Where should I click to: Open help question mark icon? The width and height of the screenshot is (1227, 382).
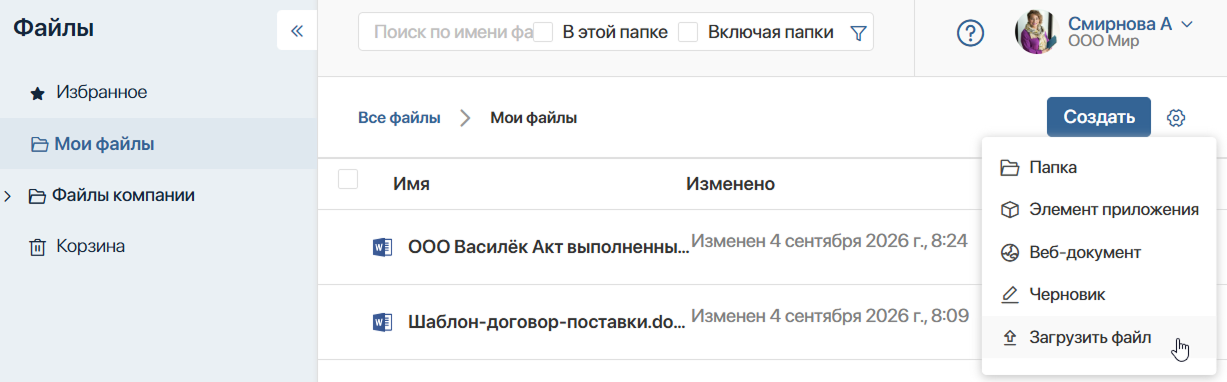click(971, 33)
